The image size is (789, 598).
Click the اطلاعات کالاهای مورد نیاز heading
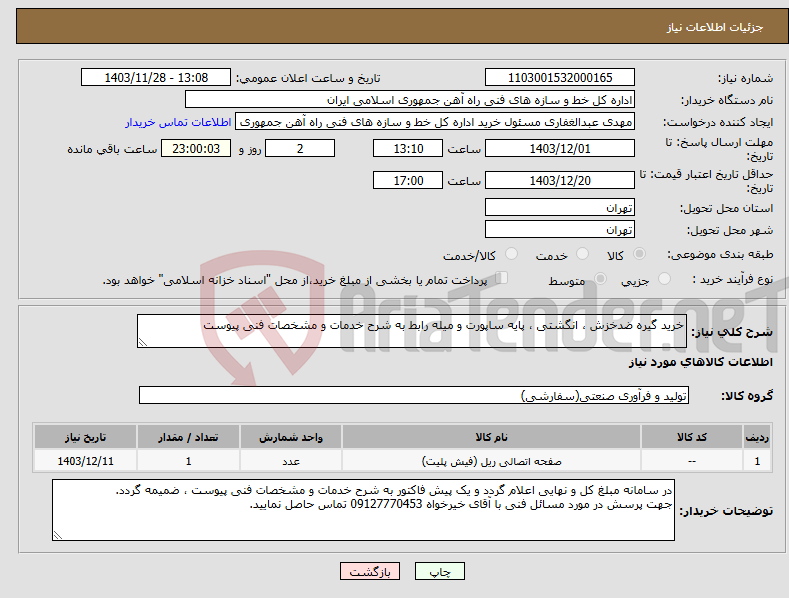tap(700, 362)
